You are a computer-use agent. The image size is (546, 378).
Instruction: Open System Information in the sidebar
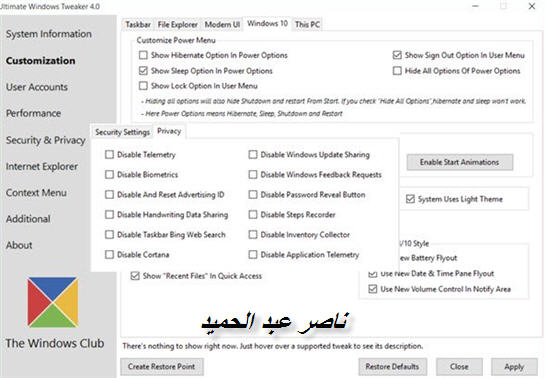[x=49, y=34]
